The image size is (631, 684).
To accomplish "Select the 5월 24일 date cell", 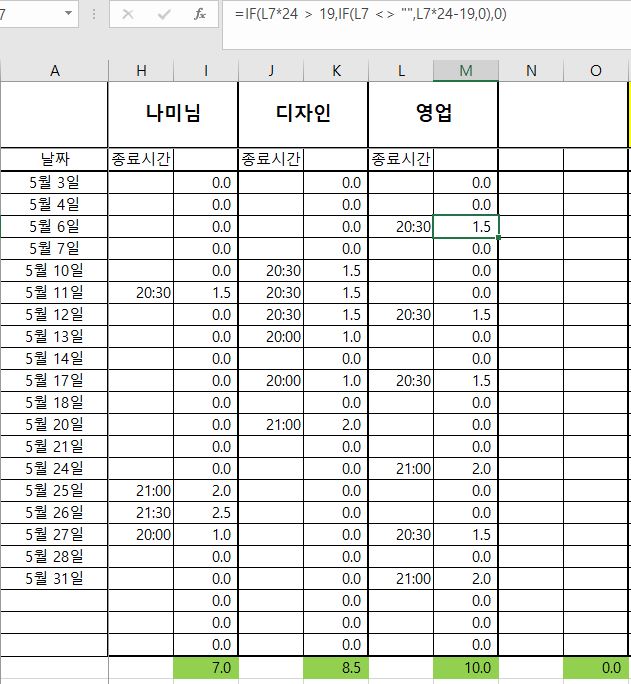I will [55, 469].
